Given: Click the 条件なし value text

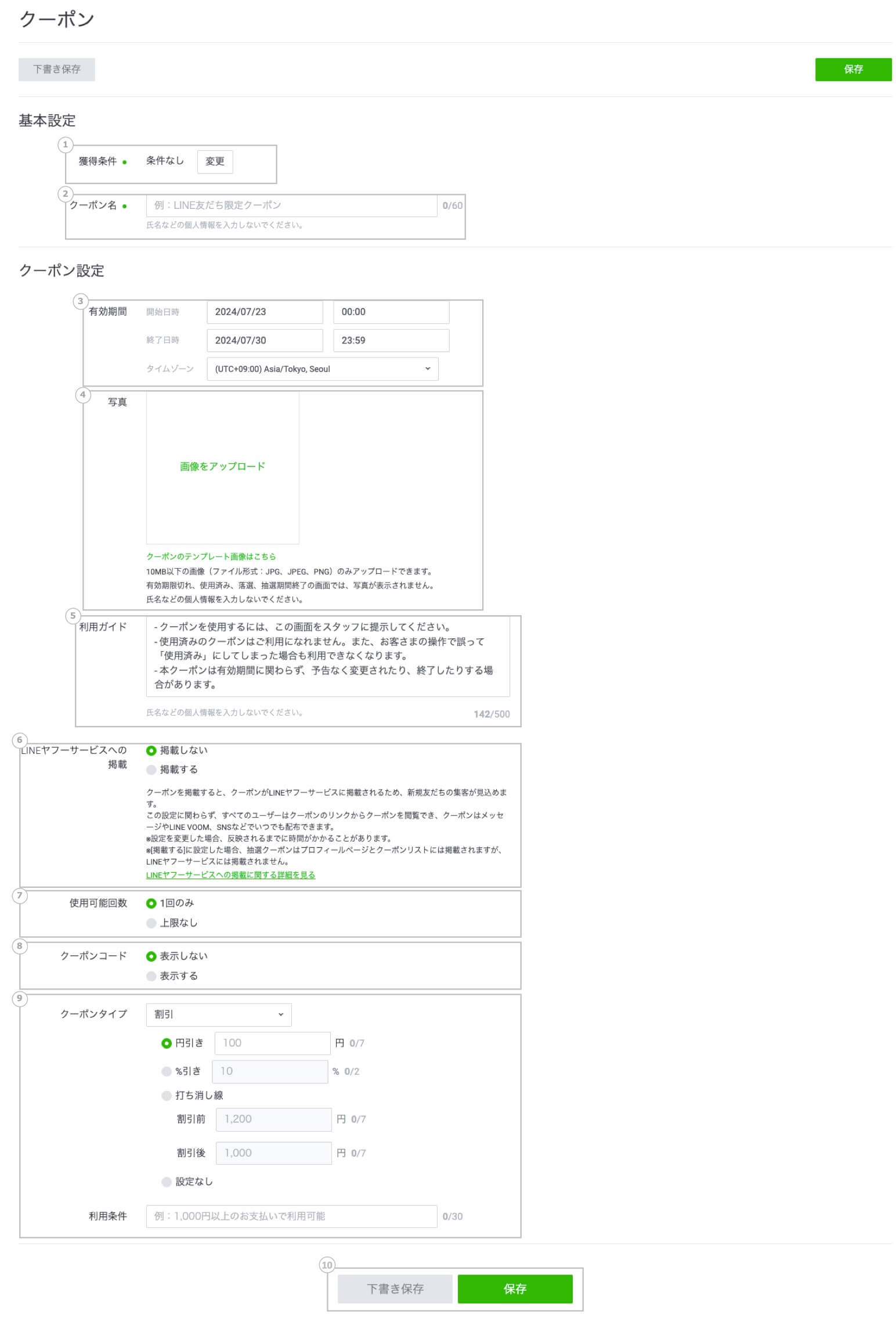Looking at the screenshot, I should pos(165,161).
